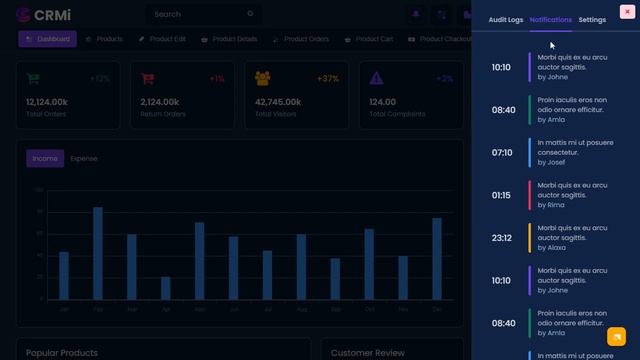The height and width of the screenshot is (360, 640).
Task: Open the Product Details menu item
Action: 229,39
